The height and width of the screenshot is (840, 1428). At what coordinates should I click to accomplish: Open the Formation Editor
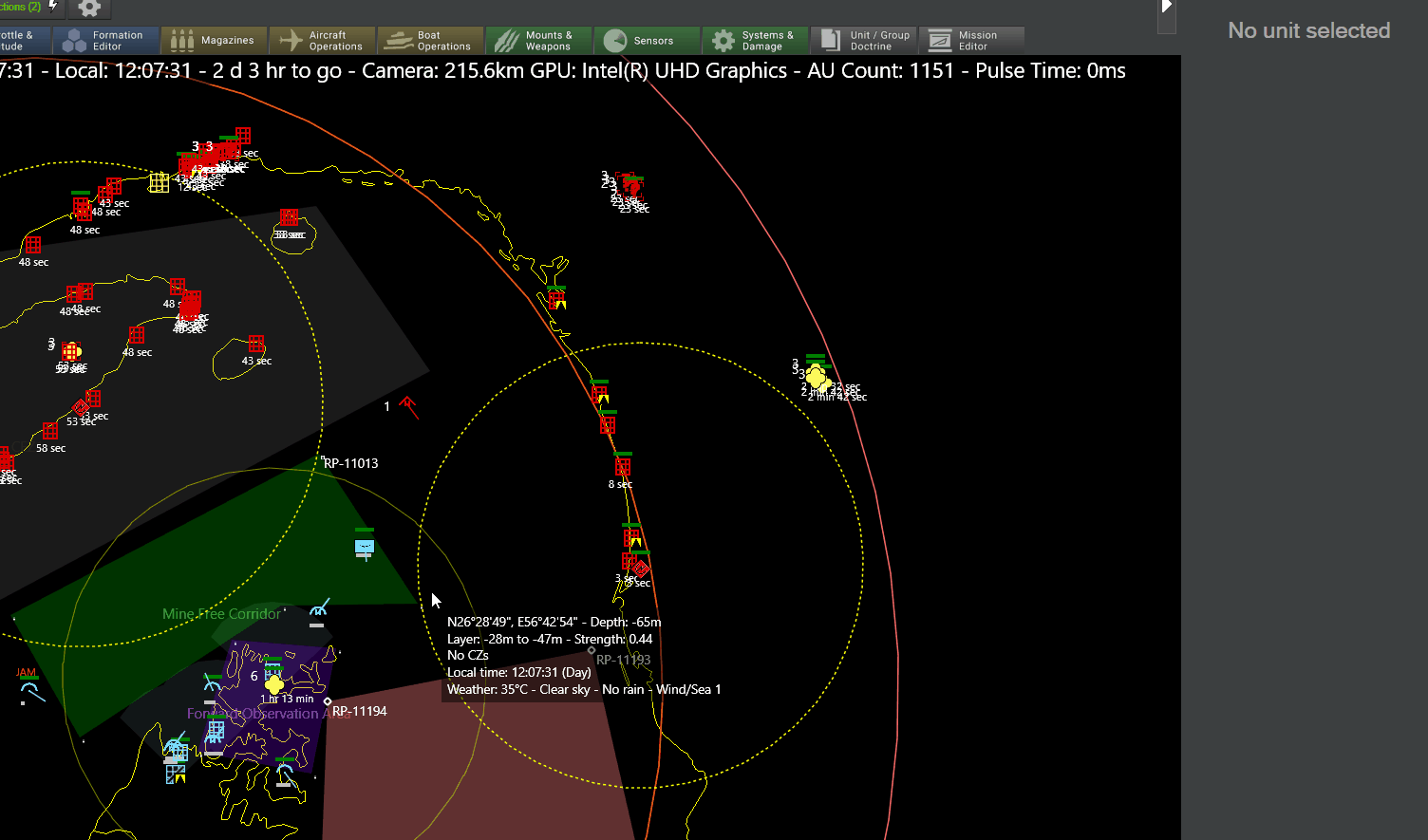(x=105, y=41)
